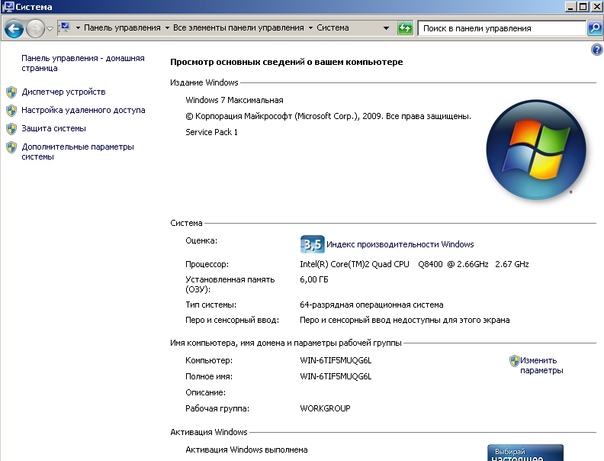Select computer name next to Компьютер label
Viewport: 604px width, 461px height.
pos(336,360)
